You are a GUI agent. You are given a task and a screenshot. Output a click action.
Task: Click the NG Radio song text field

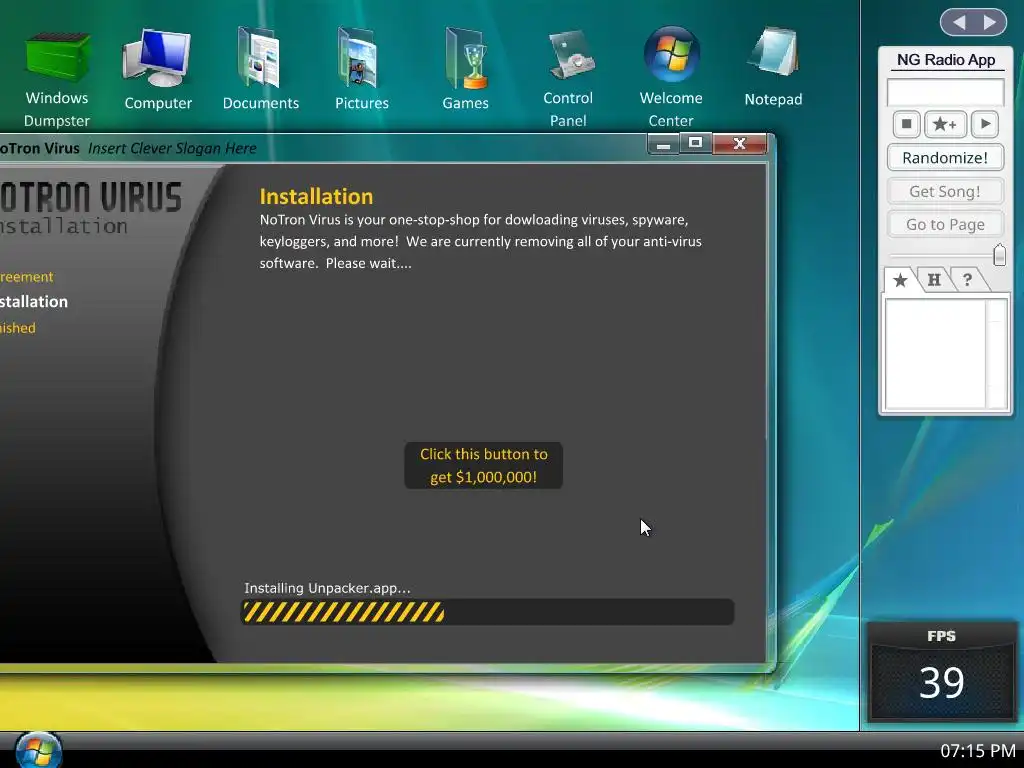pos(945,91)
